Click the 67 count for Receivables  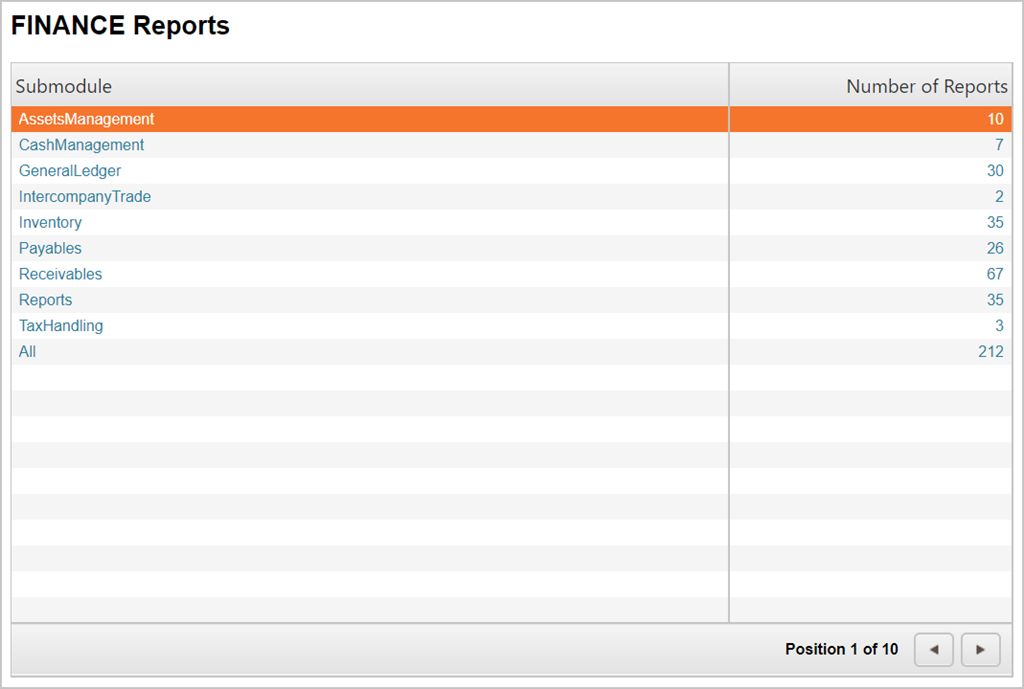tap(994, 275)
